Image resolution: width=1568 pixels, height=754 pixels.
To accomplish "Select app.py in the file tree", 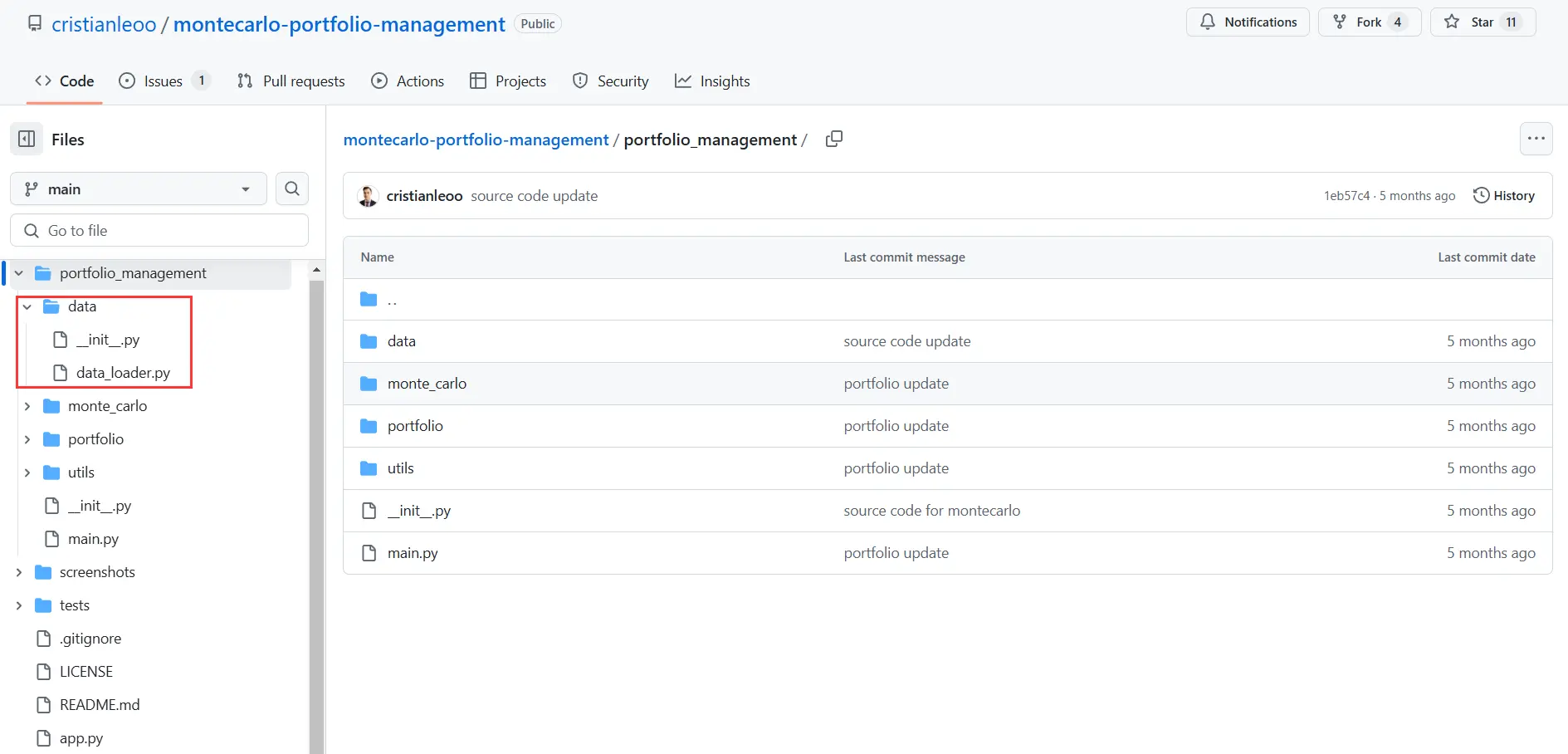I will point(81,738).
